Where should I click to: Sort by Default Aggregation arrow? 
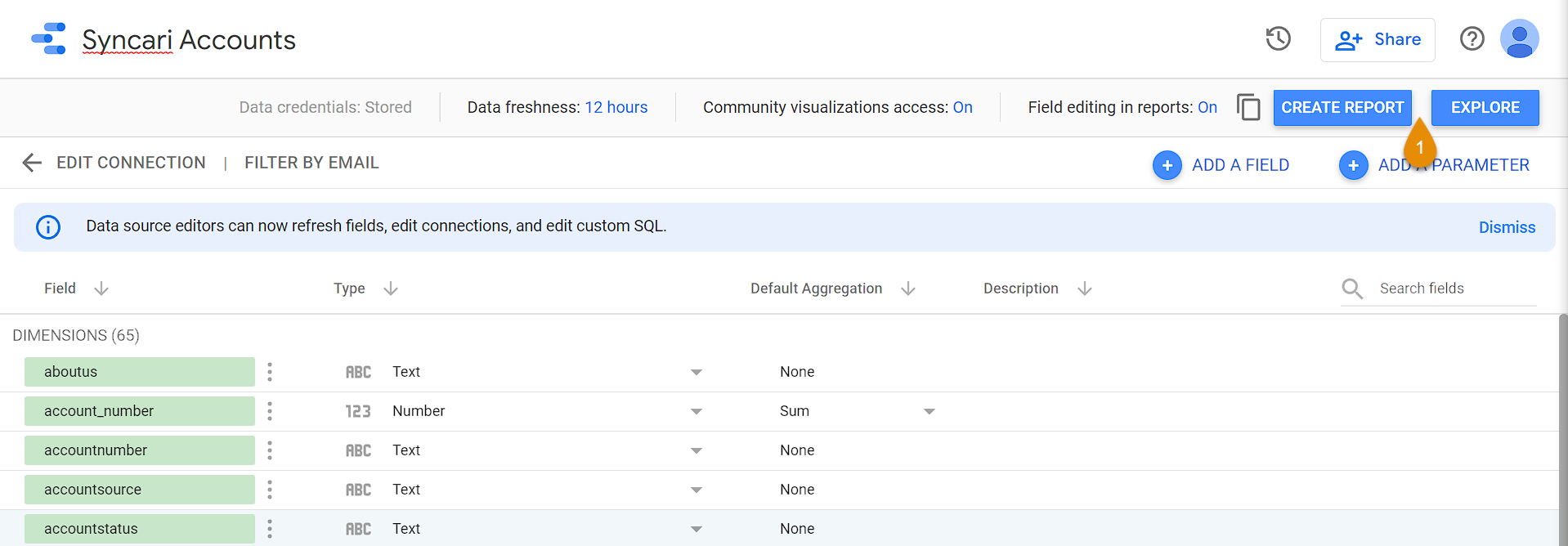[x=907, y=289]
